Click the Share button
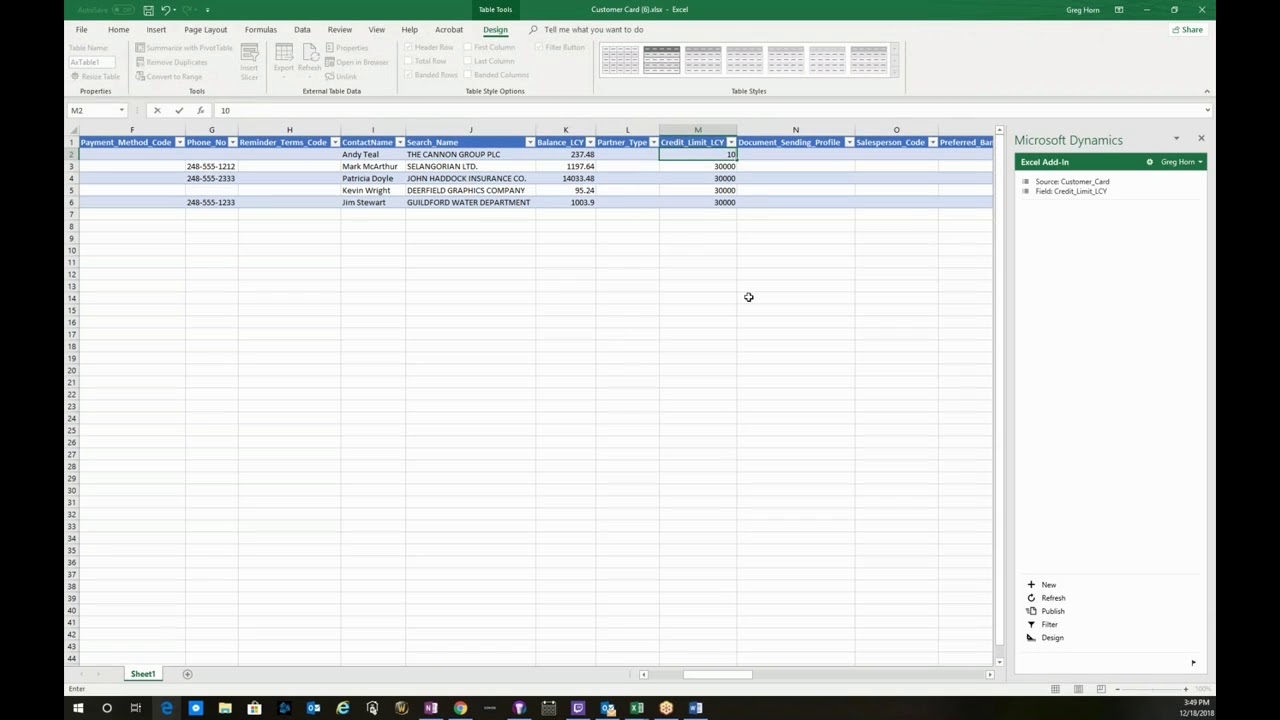 [x=1188, y=29]
